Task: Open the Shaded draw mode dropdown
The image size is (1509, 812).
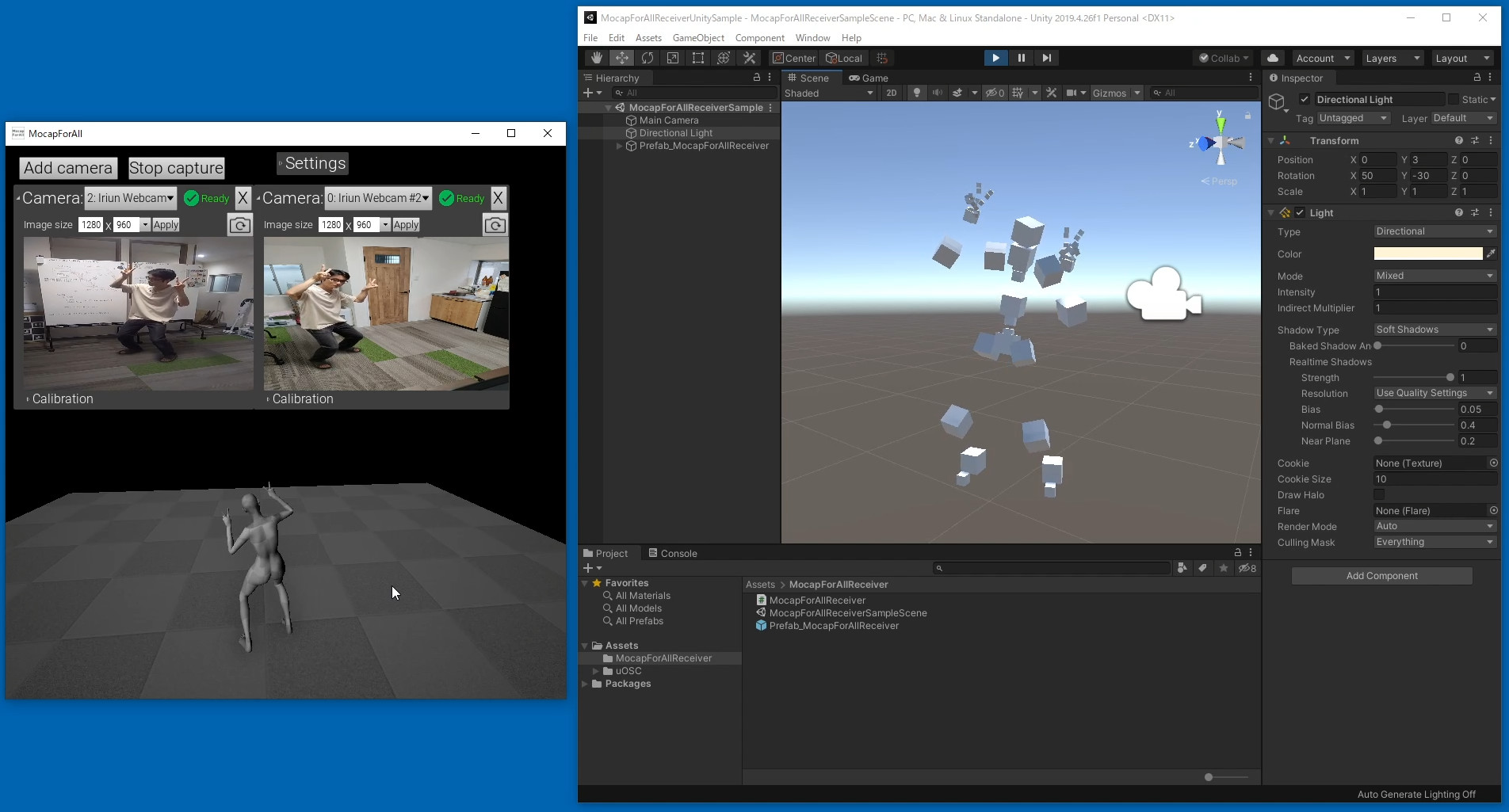Action: click(x=828, y=93)
